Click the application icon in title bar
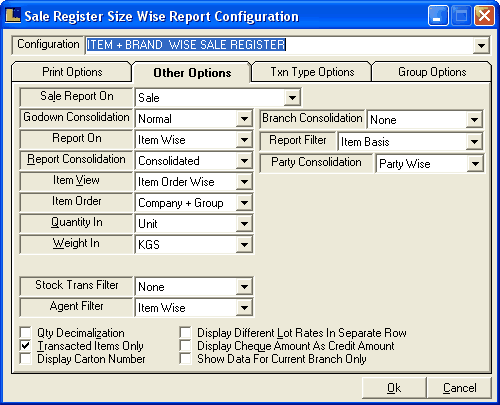The width and height of the screenshot is (500, 405). pyautogui.click(x=13, y=15)
